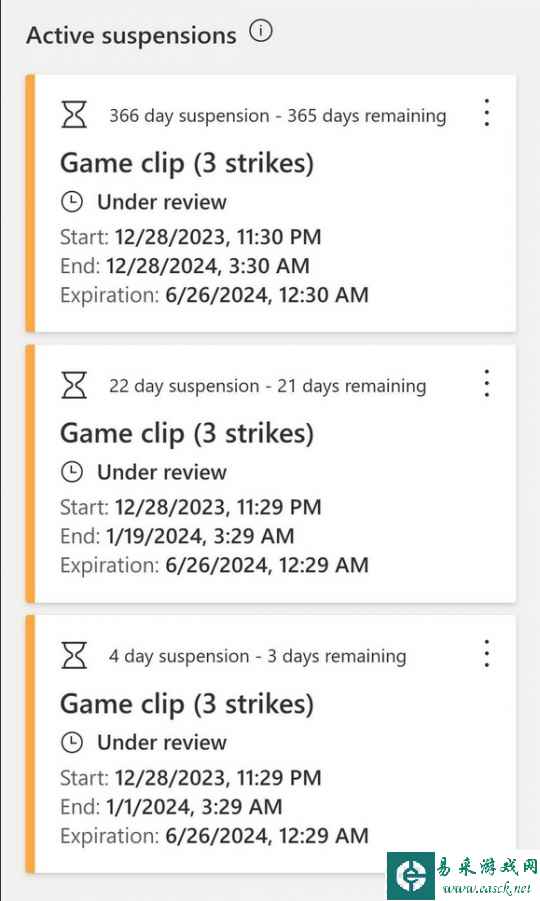
Task: Select the Game clip title in 4 day card
Action: tap(187, 704)
